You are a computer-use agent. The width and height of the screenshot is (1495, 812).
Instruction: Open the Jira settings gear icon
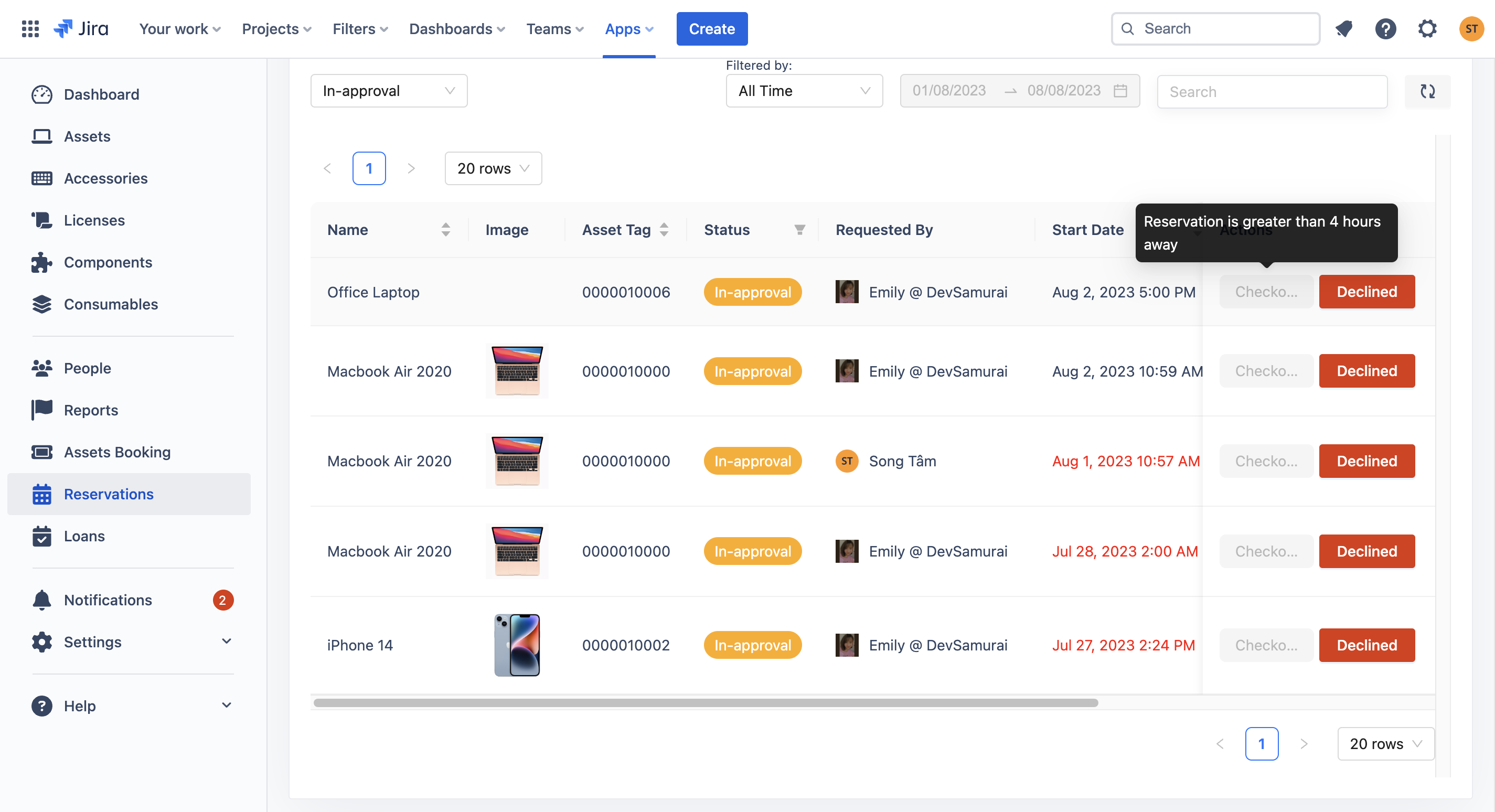1426,28
